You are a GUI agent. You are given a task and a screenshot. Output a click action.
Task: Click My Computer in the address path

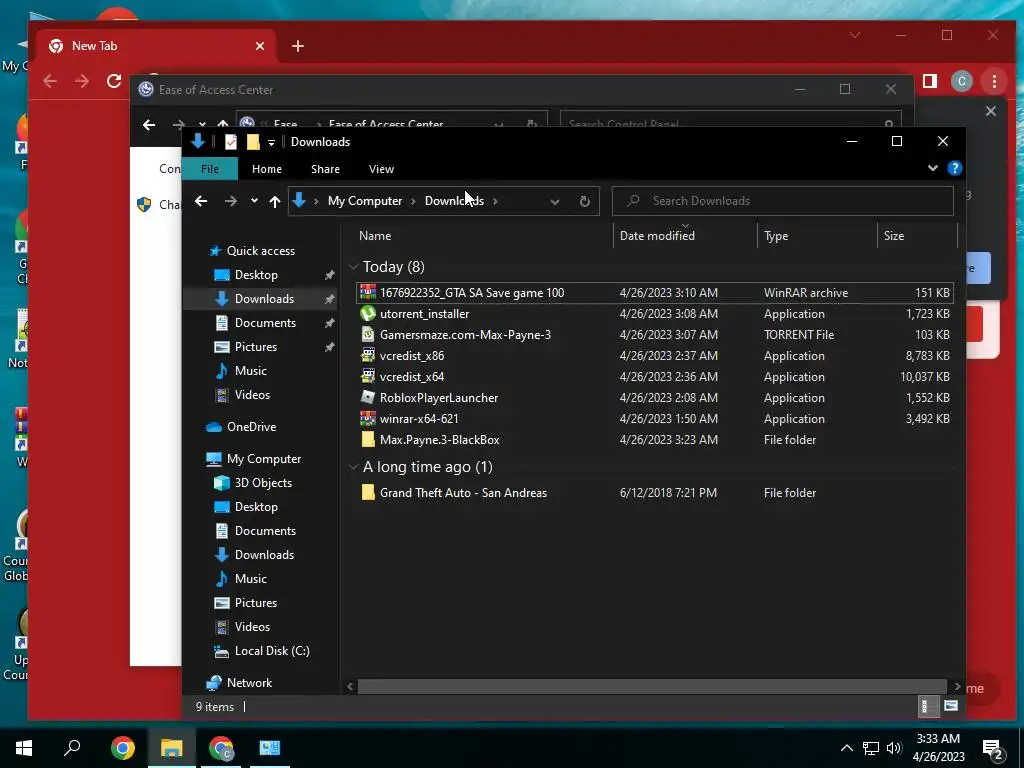[364, 201]
